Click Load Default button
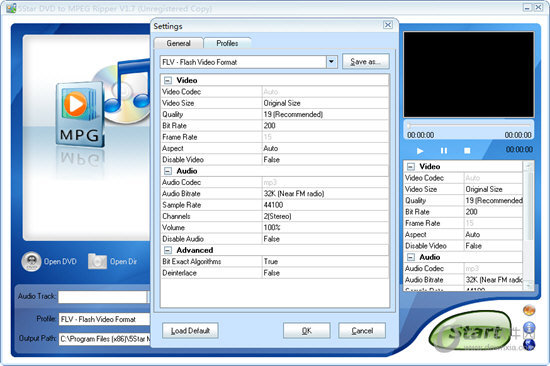This screenshot has width=550, height=366. [x=190, y=331]
